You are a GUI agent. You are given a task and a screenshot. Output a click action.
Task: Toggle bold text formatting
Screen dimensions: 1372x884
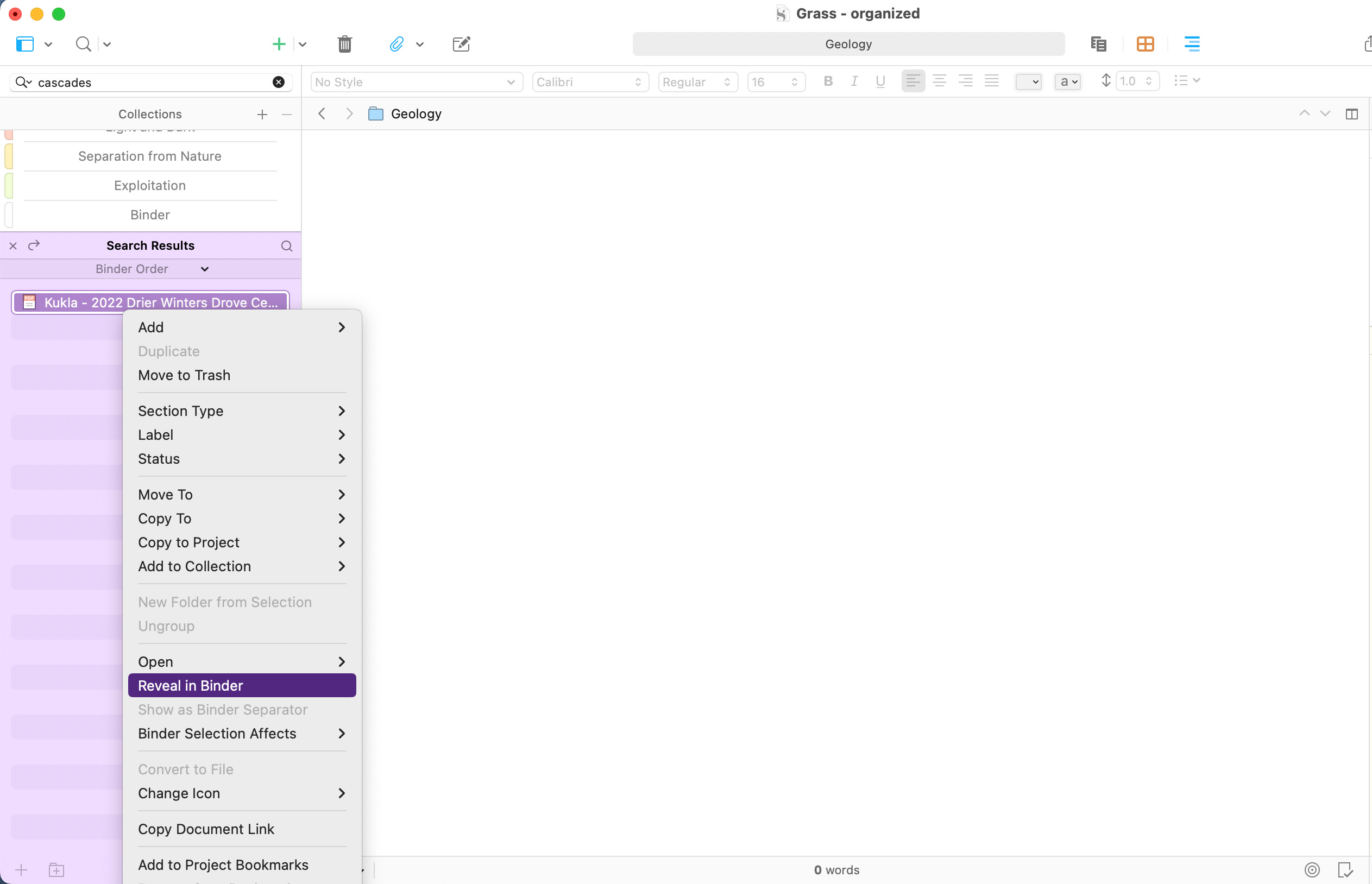click(828, 81)
